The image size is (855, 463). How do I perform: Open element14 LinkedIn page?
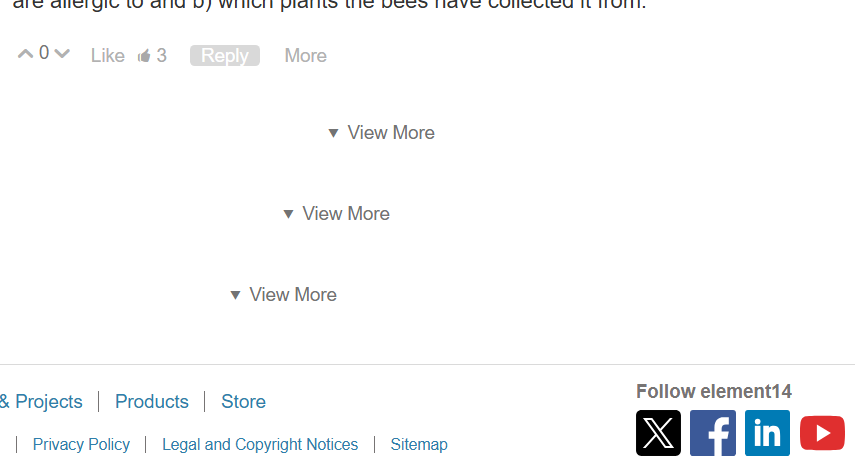767,433
